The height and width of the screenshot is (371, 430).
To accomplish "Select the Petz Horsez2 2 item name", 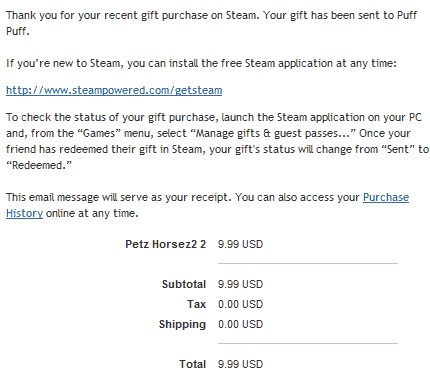I will click(166, 244).
